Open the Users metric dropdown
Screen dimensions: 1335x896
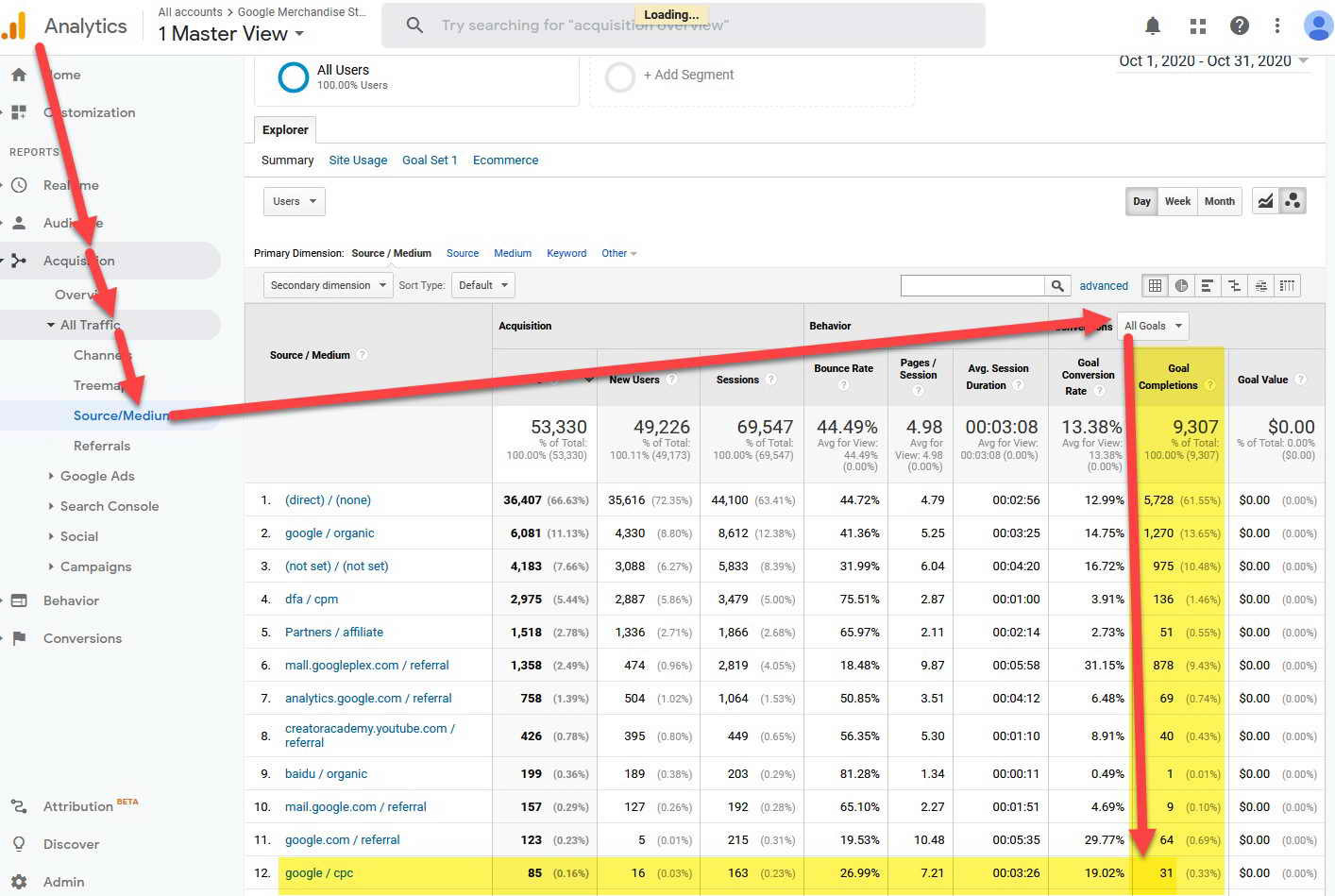click(x=295, y=201)
